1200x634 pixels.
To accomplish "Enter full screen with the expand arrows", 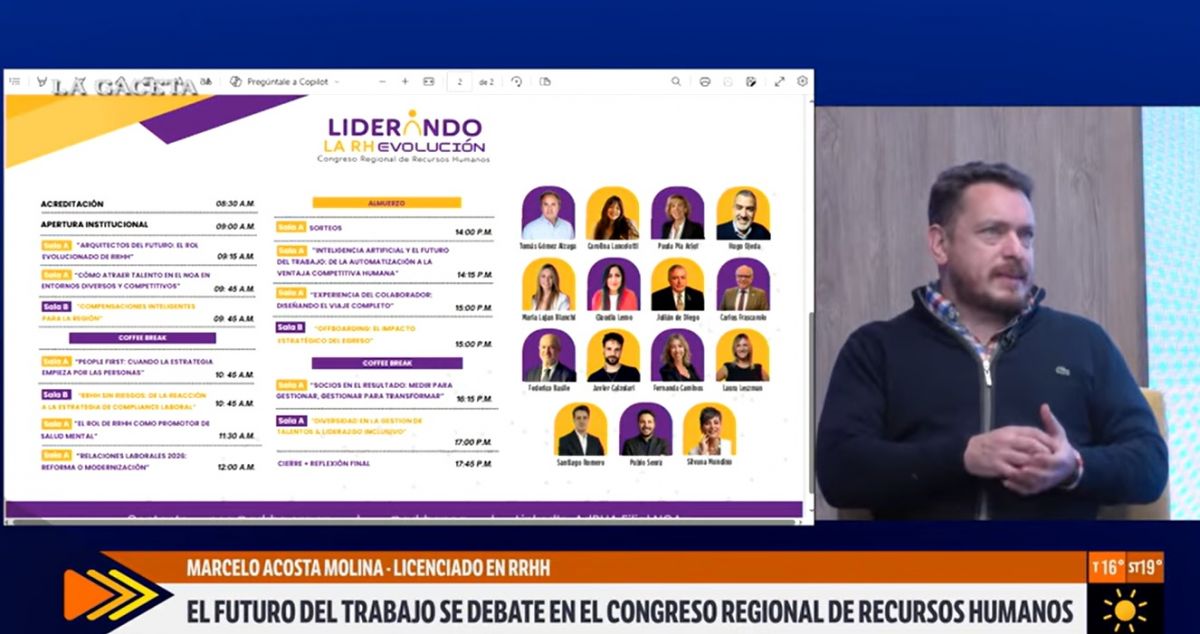I will (779, 82).
